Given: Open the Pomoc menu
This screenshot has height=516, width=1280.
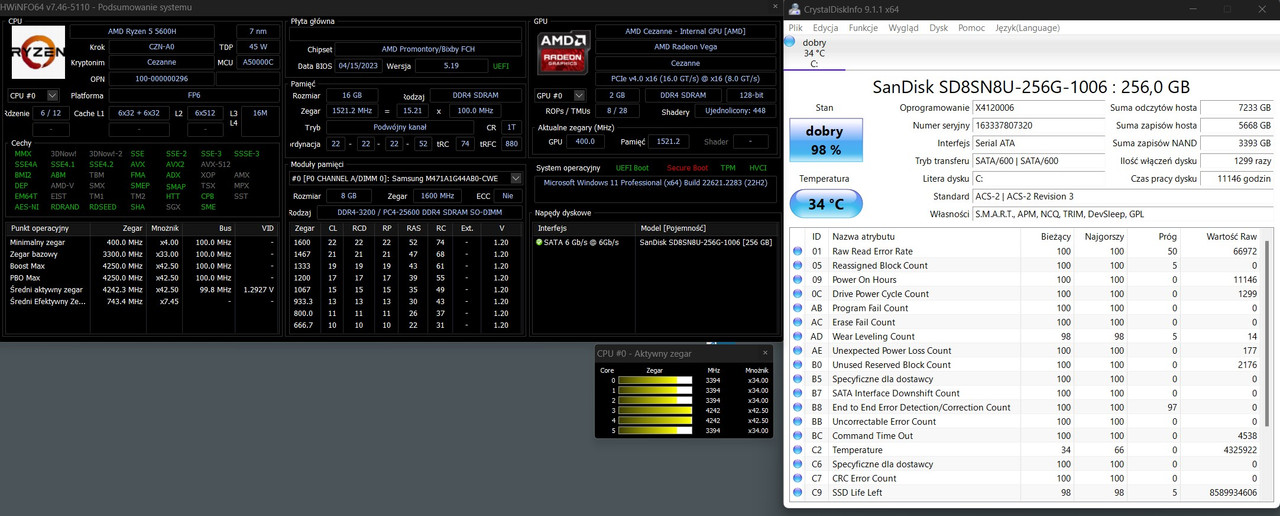Looking at the screenshot, I should tap(971, 28).
